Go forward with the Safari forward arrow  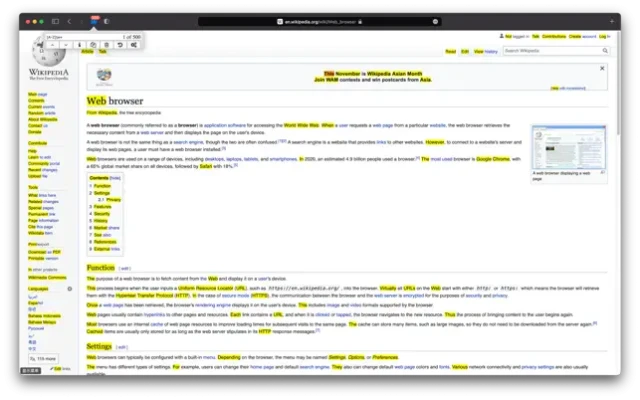pyautogui.click(x=82, y=21)
